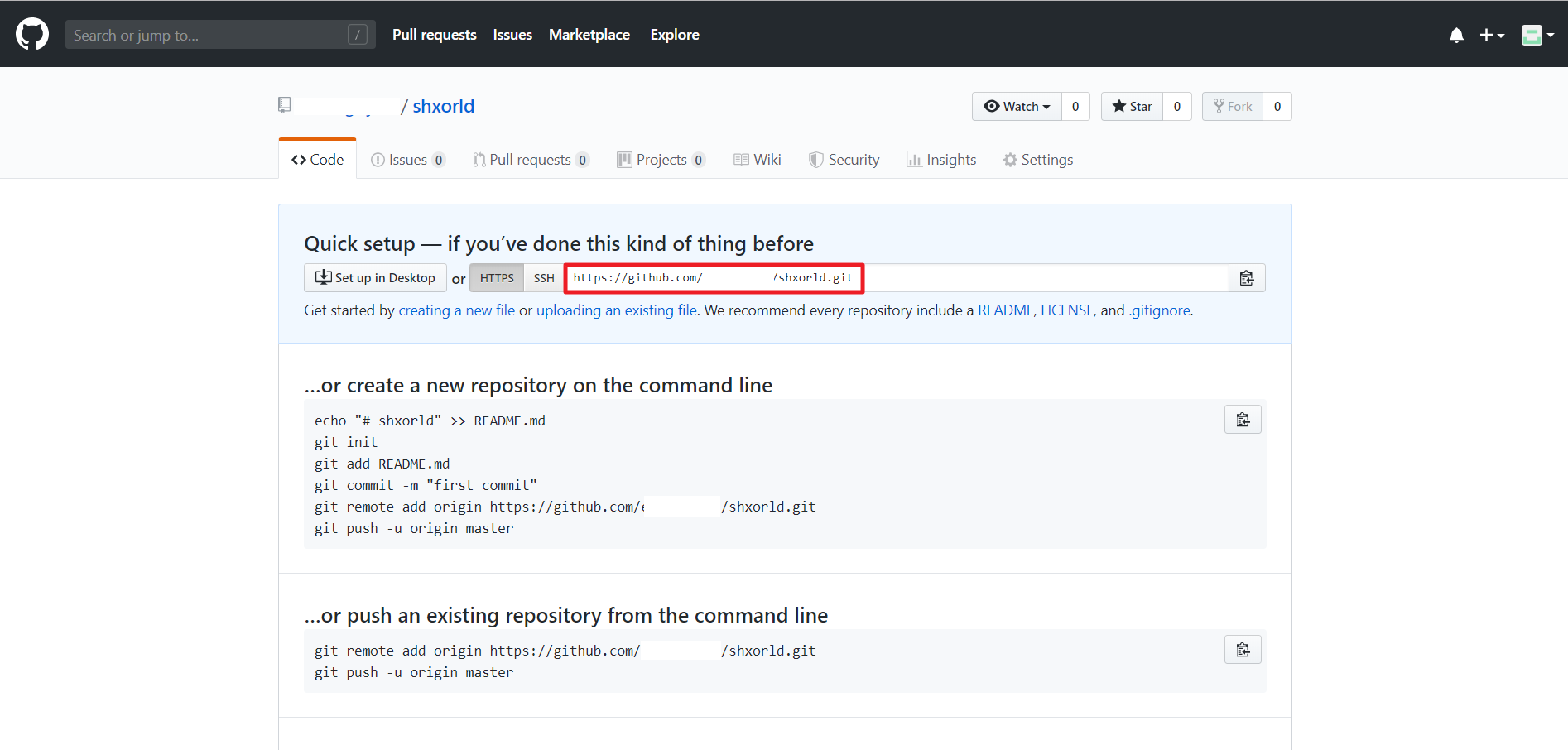
Task: Switch to the Projects tab
Action: pos(661,160)
